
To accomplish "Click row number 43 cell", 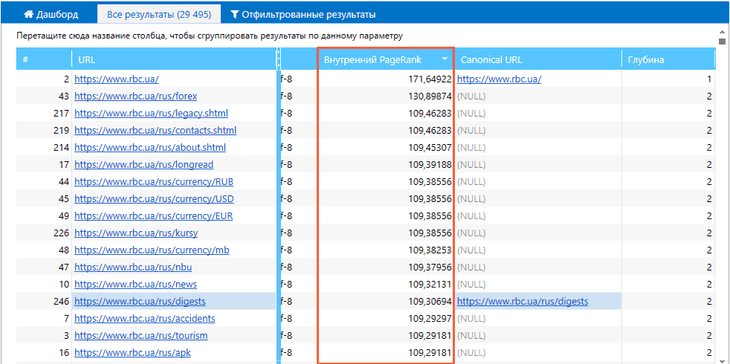I will pos(44,96).
